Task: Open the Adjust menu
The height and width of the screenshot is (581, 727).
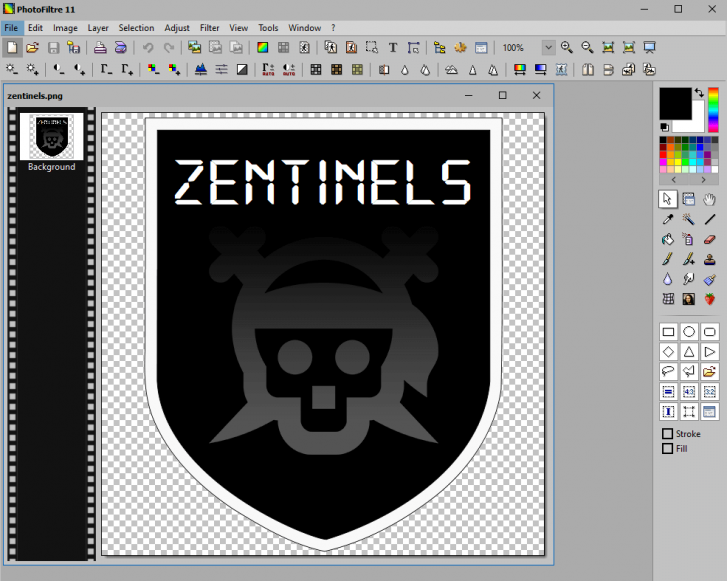Action: [177, 28]
